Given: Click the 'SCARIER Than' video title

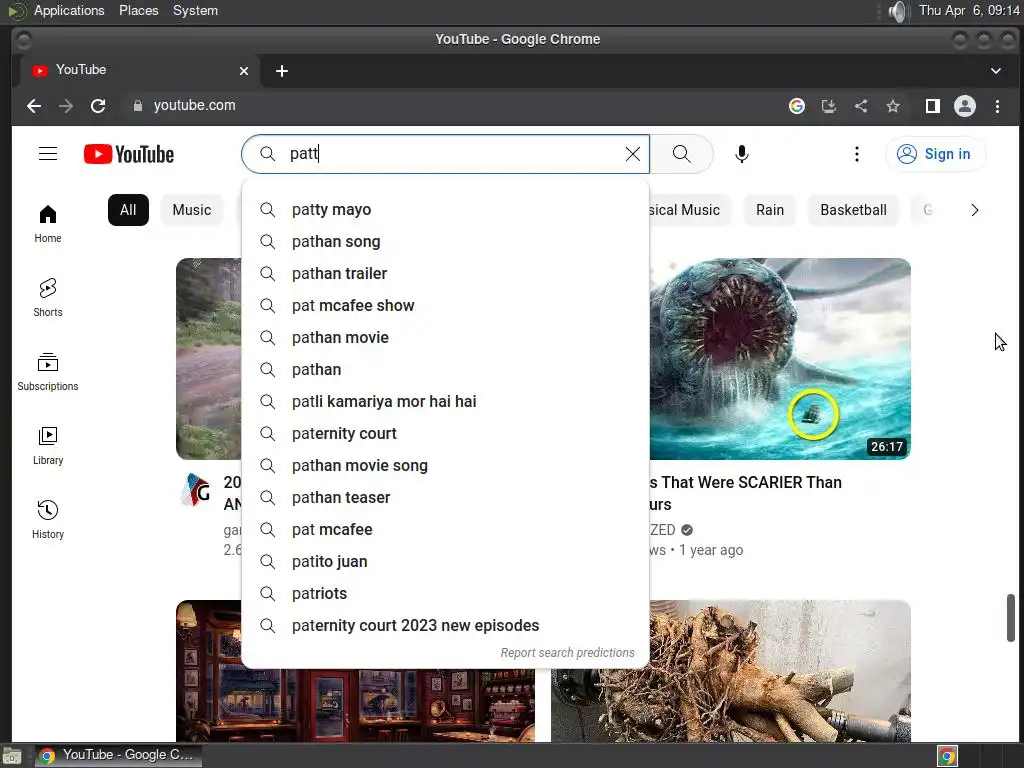Looking at the screenshot, I should [x=745, y=493].
